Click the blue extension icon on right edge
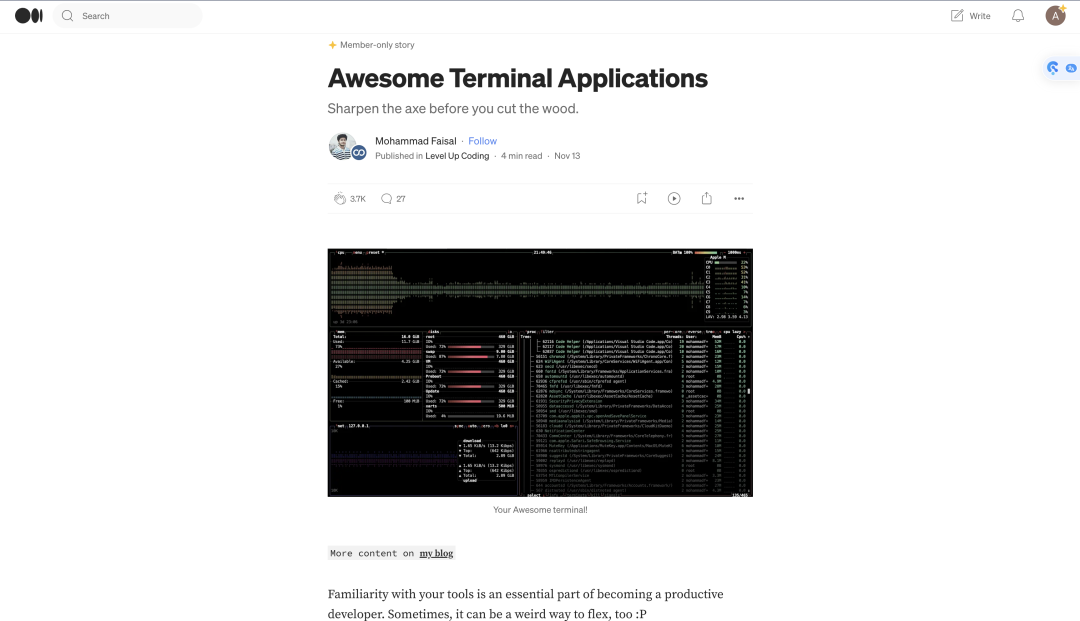 1052,67
